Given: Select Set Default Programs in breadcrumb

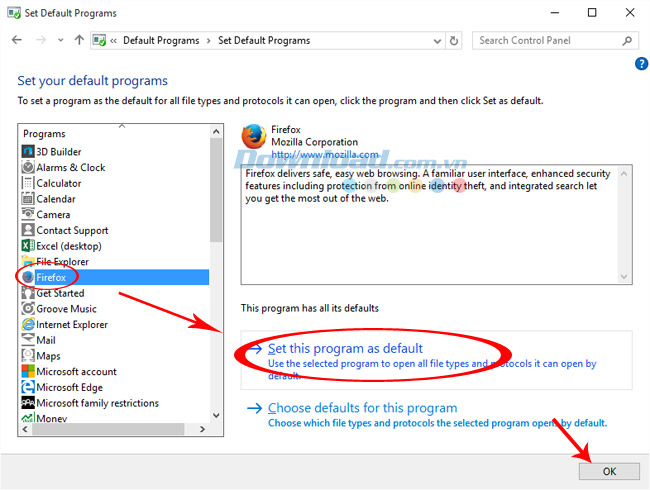Looking at the screenshot, I should (264, 41).
